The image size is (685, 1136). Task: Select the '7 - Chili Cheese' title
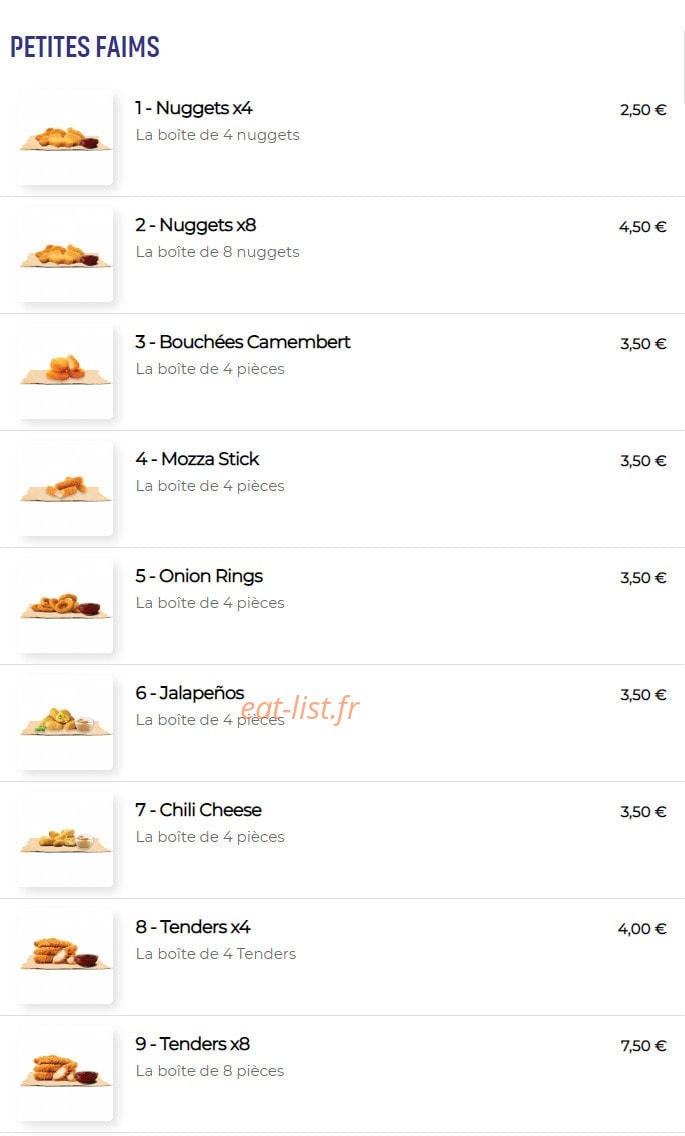pos(199,810)
